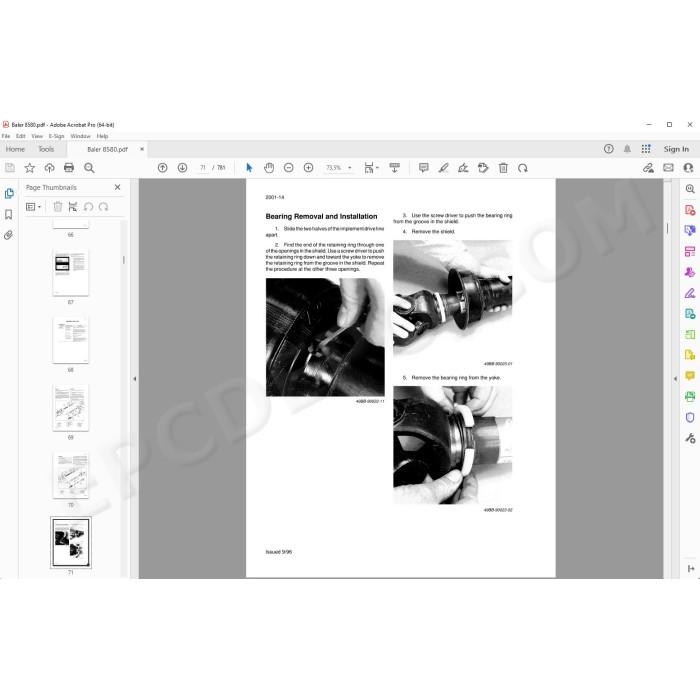Click the scrolling mode toolbar icon
Viewport: 700px width, 700px height.
[x=395, y=168]
